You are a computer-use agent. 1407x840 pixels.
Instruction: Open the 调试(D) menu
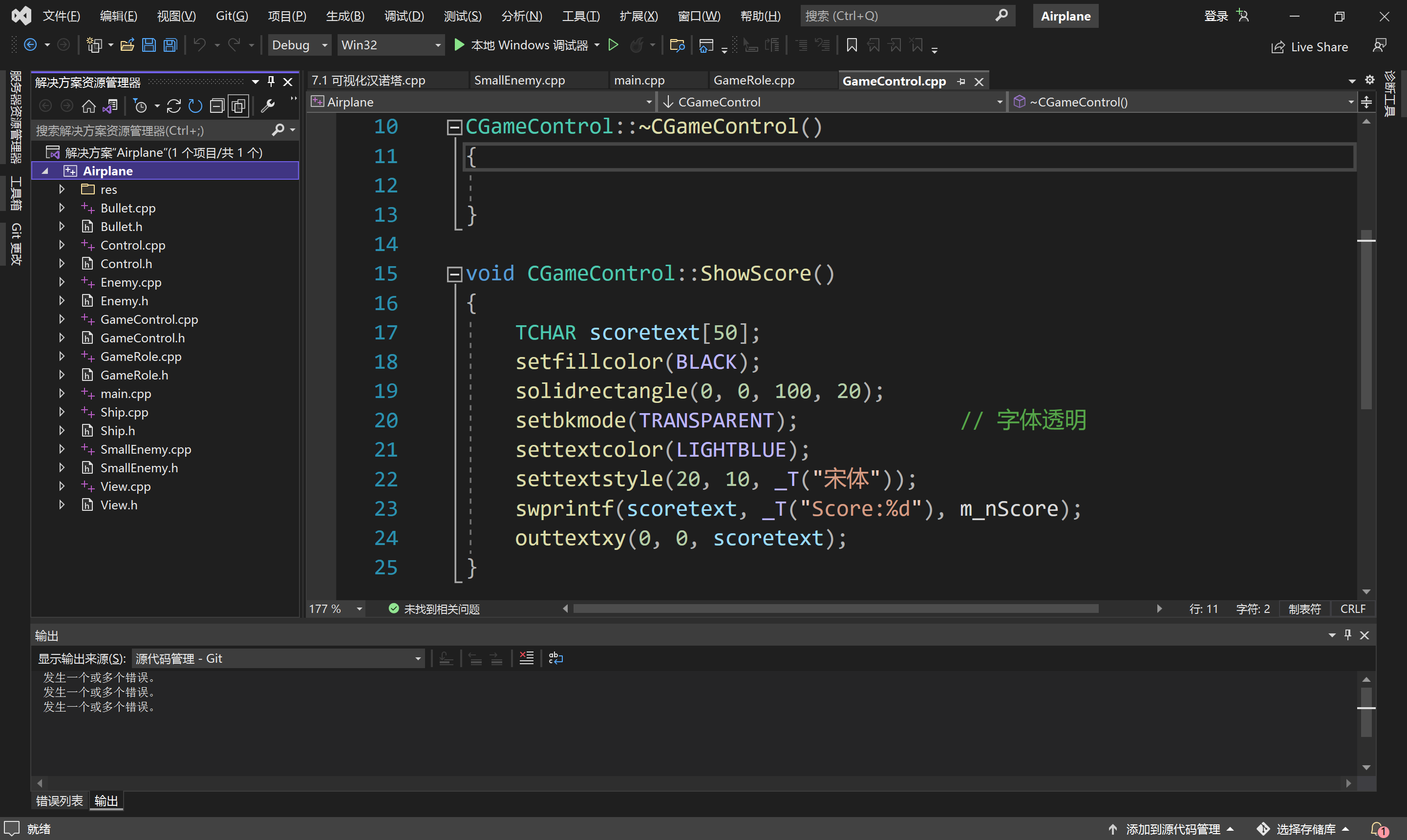(404, 16)
